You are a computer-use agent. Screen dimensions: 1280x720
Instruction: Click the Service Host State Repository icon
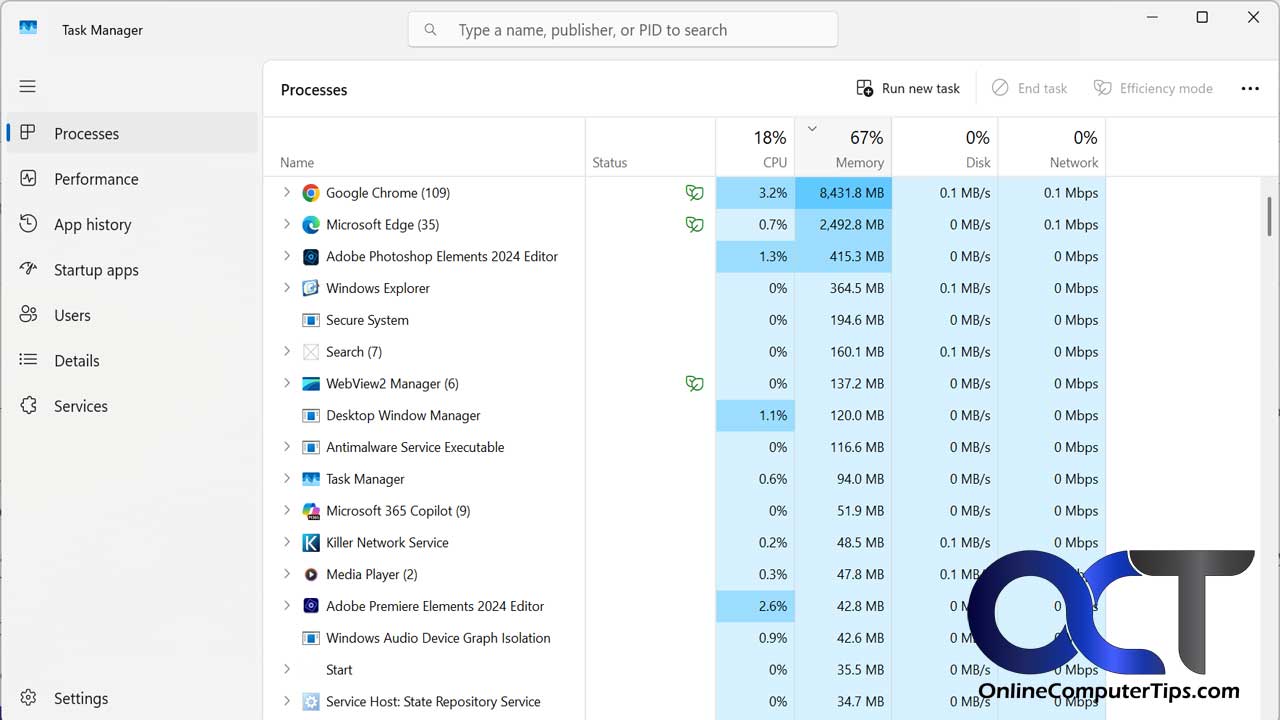(311, 702)
